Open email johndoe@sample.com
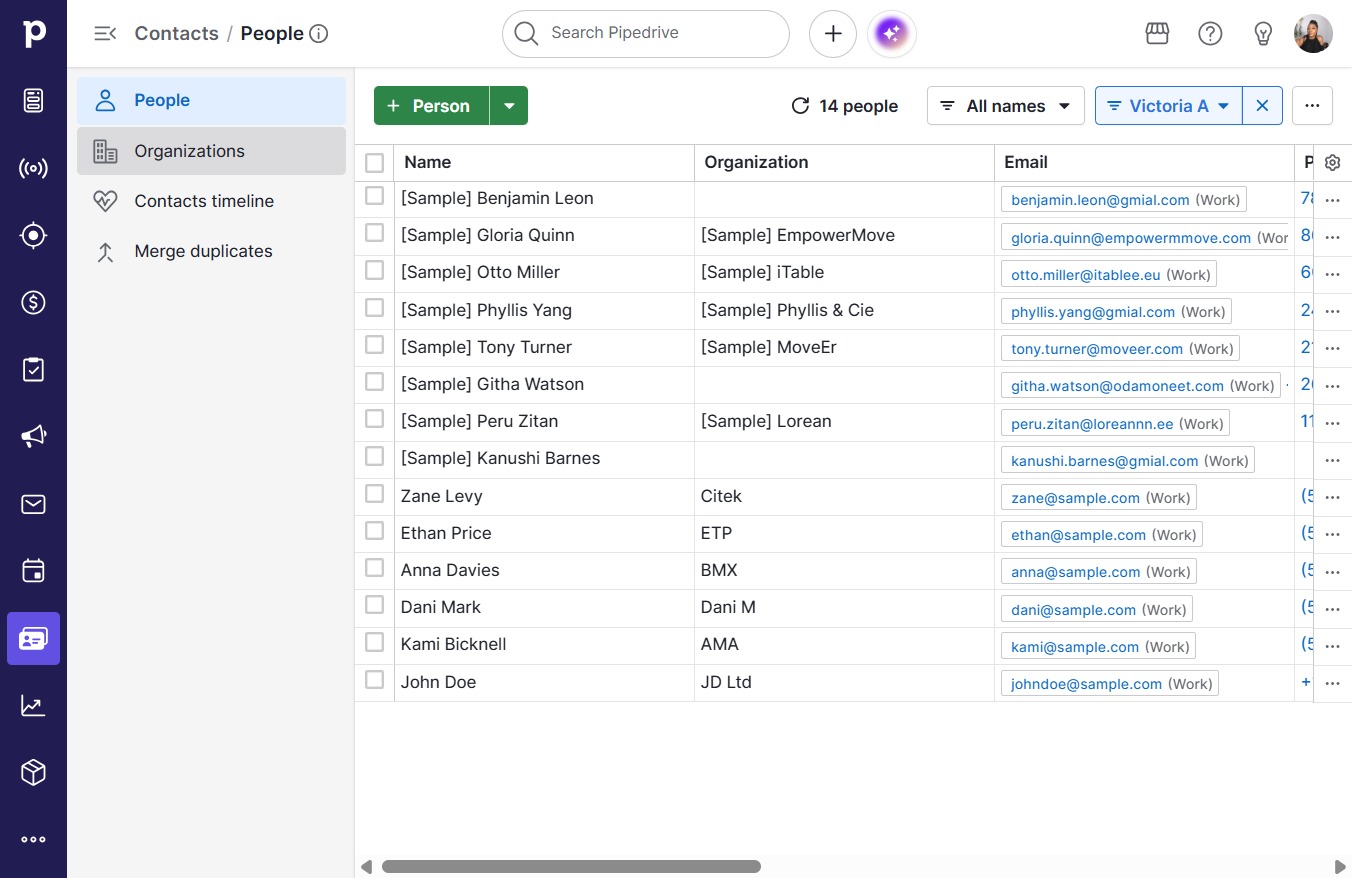The image size is (1352, 878). [1086, 684]
